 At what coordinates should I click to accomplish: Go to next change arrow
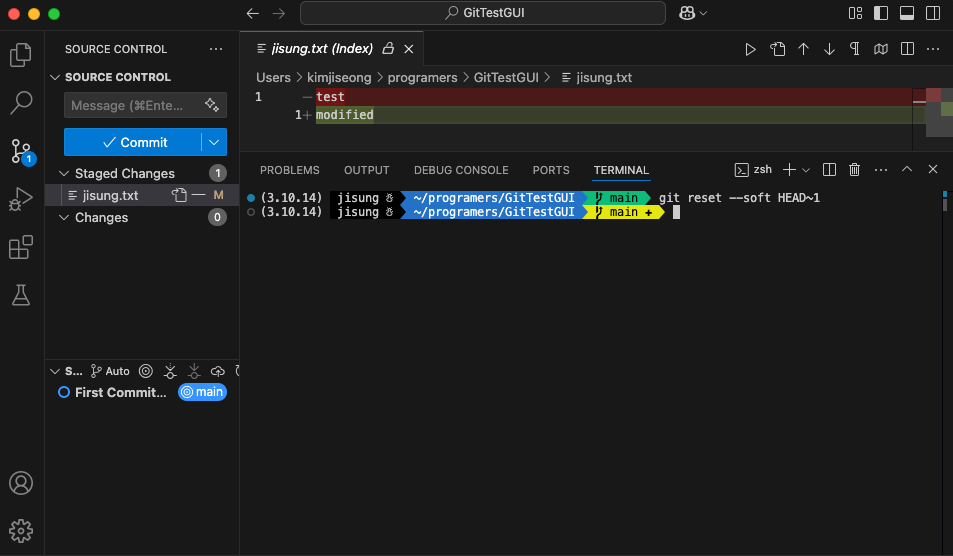click(x=829, y=49)
